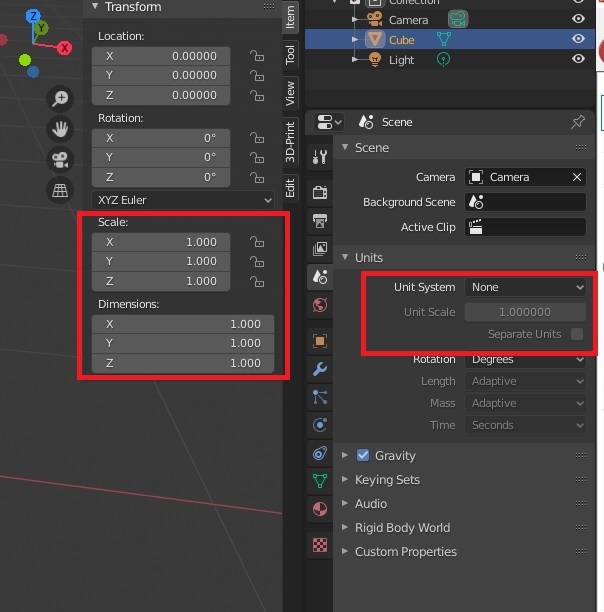Click the pan view hand icon
This screenshot has height=612, width=604.
pos(60,129)
